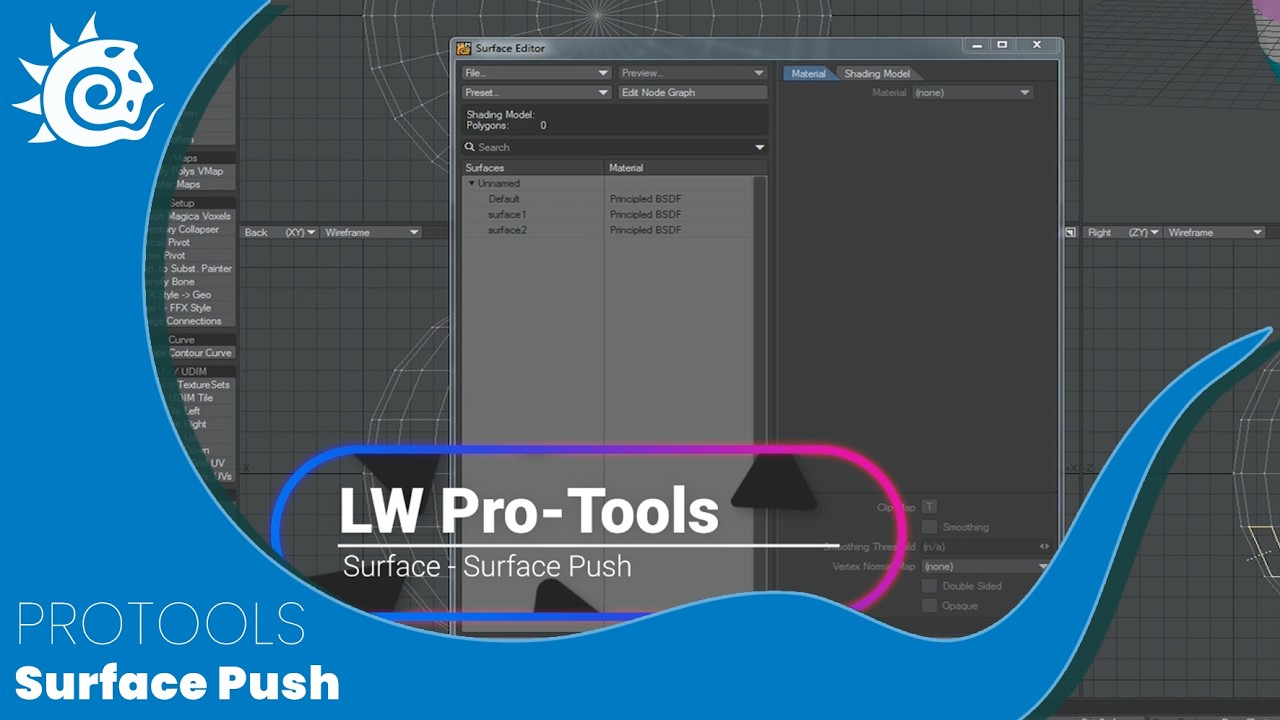Toggle the Opaque checkbox
Viewport: 1280px width, 720px height.
930,606
